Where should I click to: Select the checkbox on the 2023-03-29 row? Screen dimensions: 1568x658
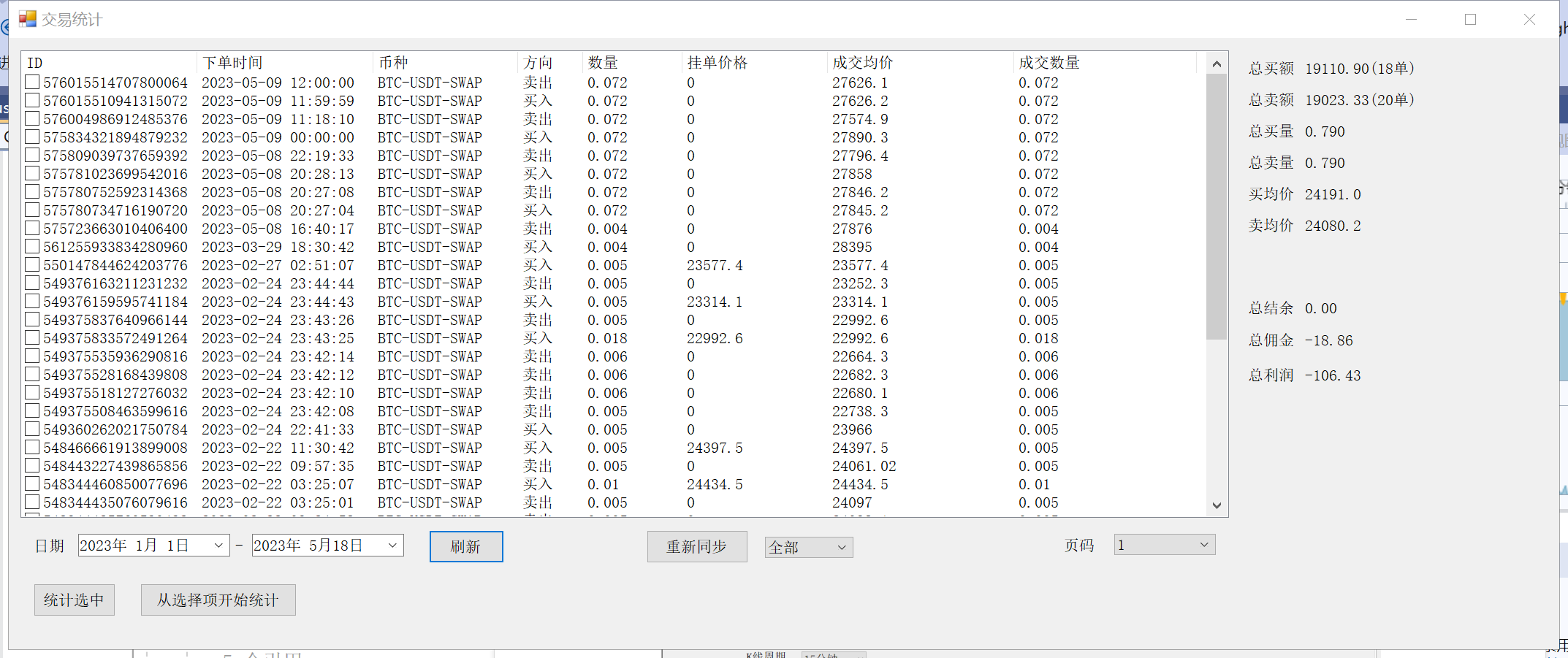(31, 246)
